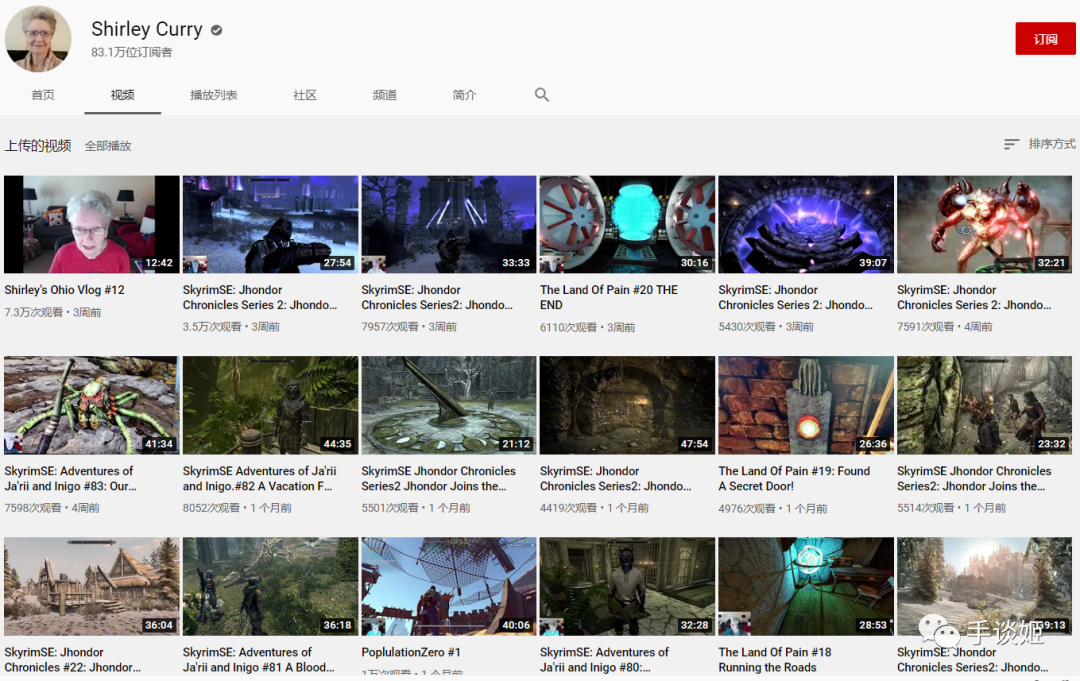Click the 7.3万次观看 view count text
This screenshot has height=681, width=1080.
[33, 313]
